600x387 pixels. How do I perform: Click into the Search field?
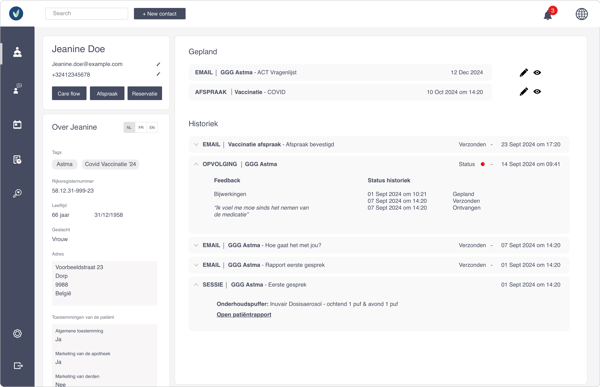[x=86, y=13]
